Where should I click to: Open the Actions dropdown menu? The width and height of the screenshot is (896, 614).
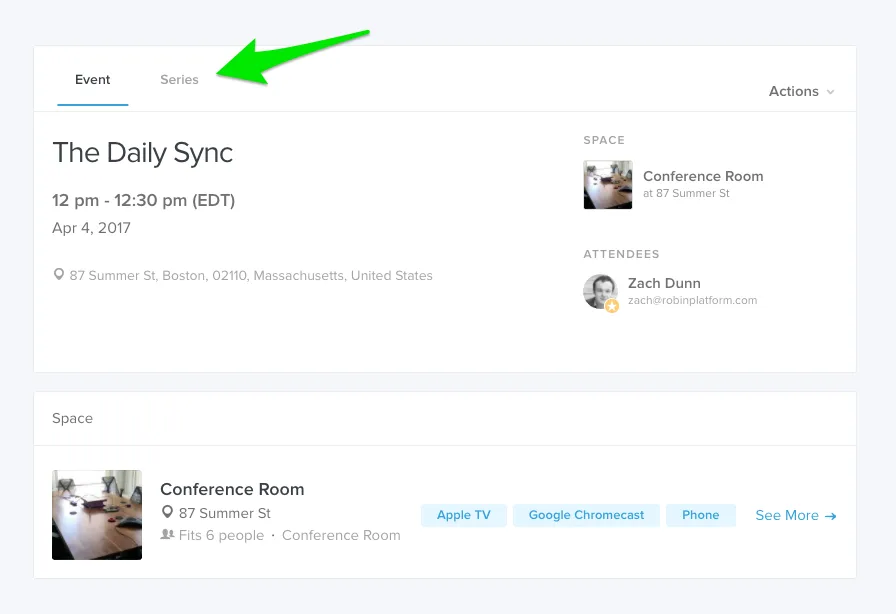801,91
